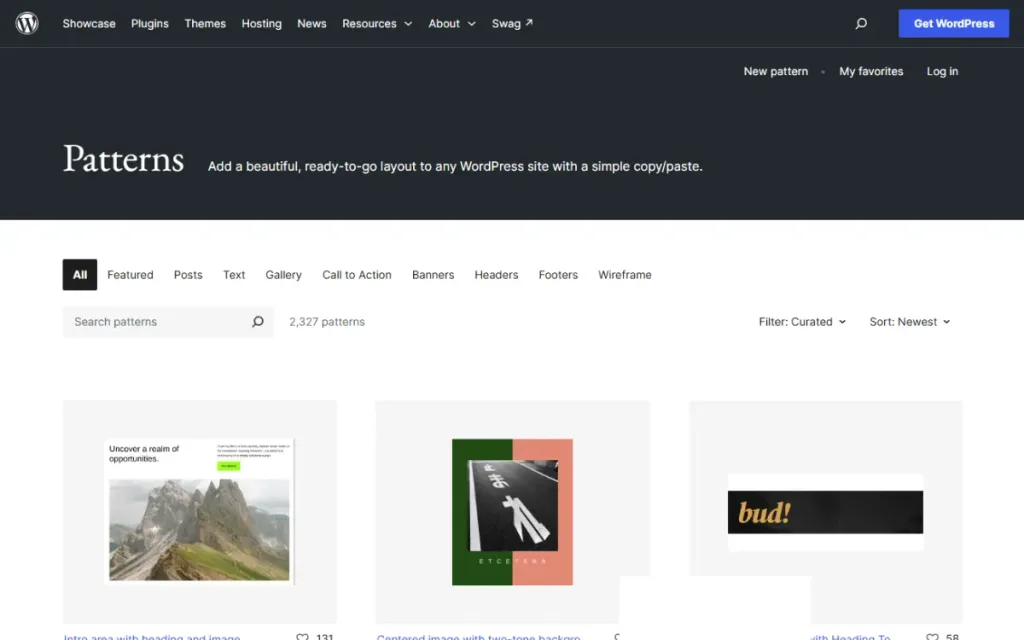This screenshot has width=1024, height=640.
Task: Open the mountain intro area pattern thumbnail
Action: pyautogui.click(x=200, y=511)
